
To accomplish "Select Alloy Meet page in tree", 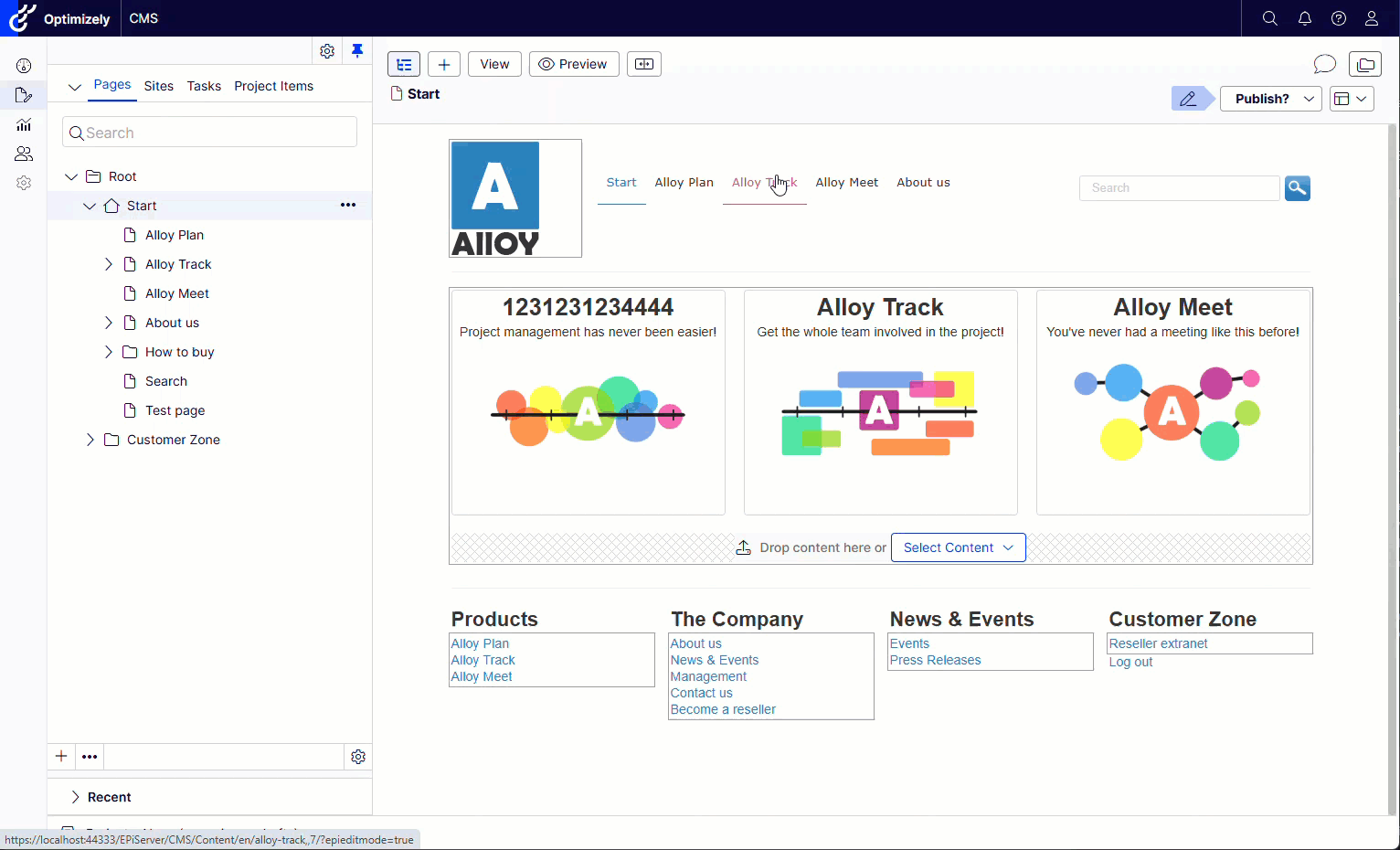I will [x=177, y=293].
